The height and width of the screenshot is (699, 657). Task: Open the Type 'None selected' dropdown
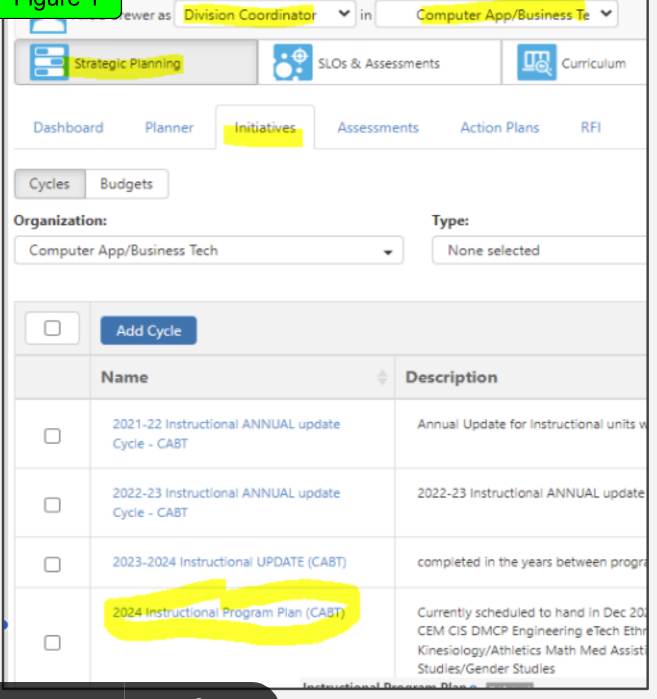[540, 251]
